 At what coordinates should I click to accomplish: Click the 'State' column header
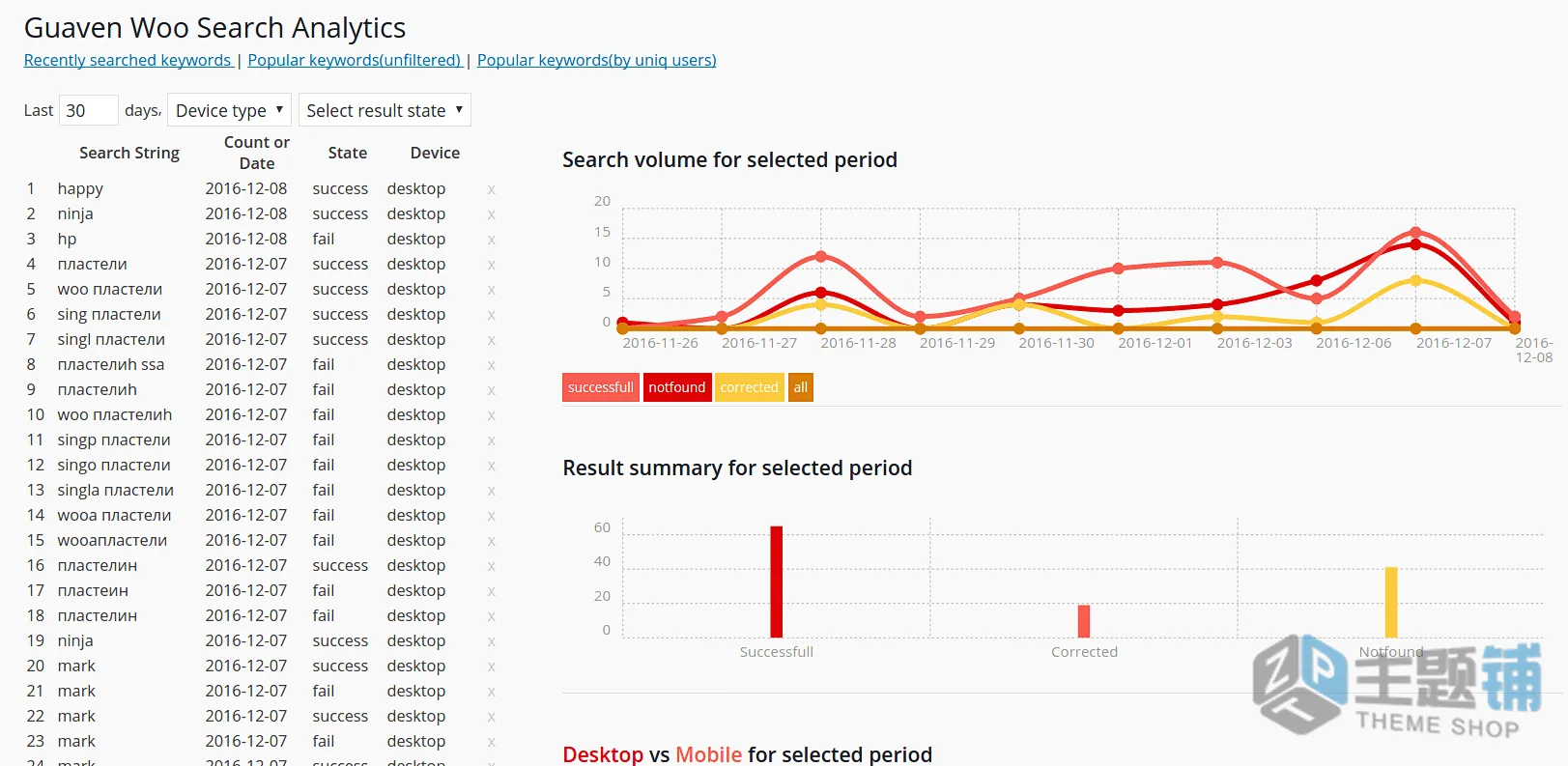(x=348, y=153)
